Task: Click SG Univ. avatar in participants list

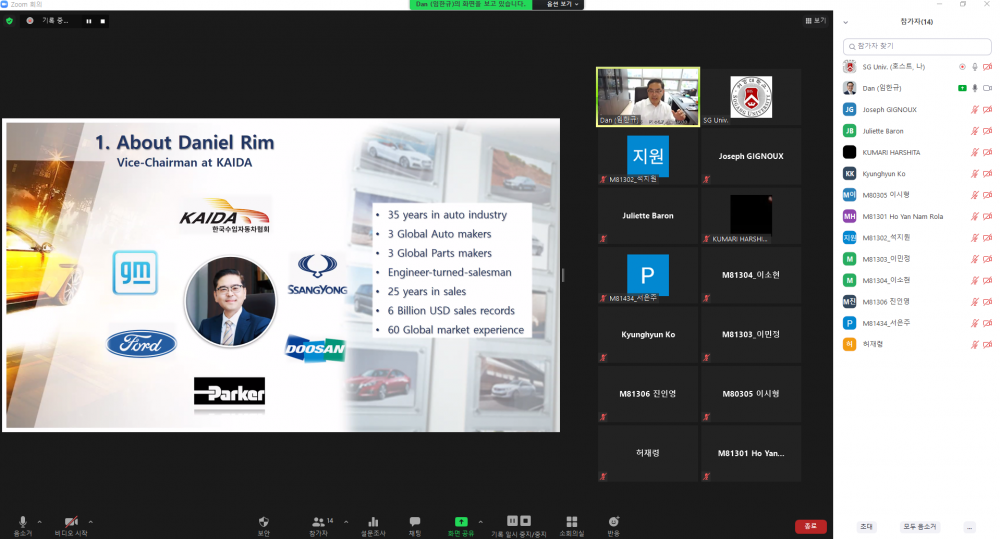Action: [849, 66]
